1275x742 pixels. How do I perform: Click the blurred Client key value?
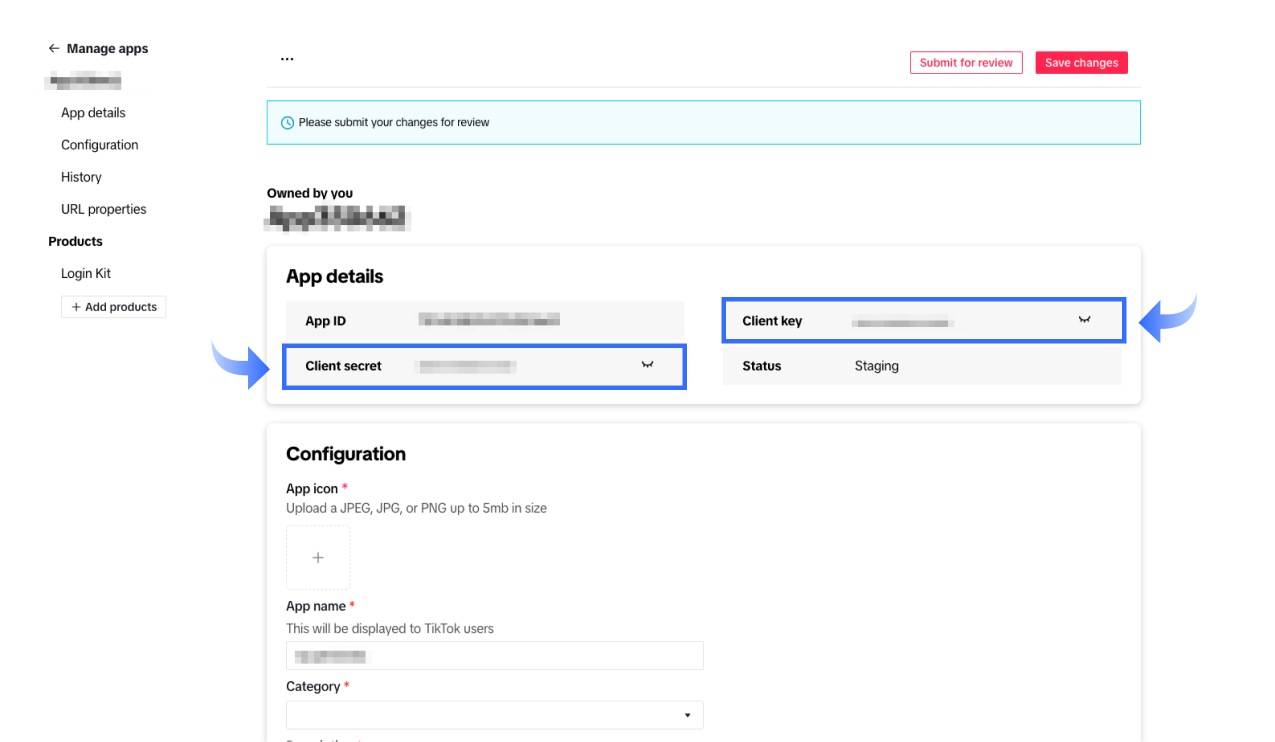tap(902, 322)
